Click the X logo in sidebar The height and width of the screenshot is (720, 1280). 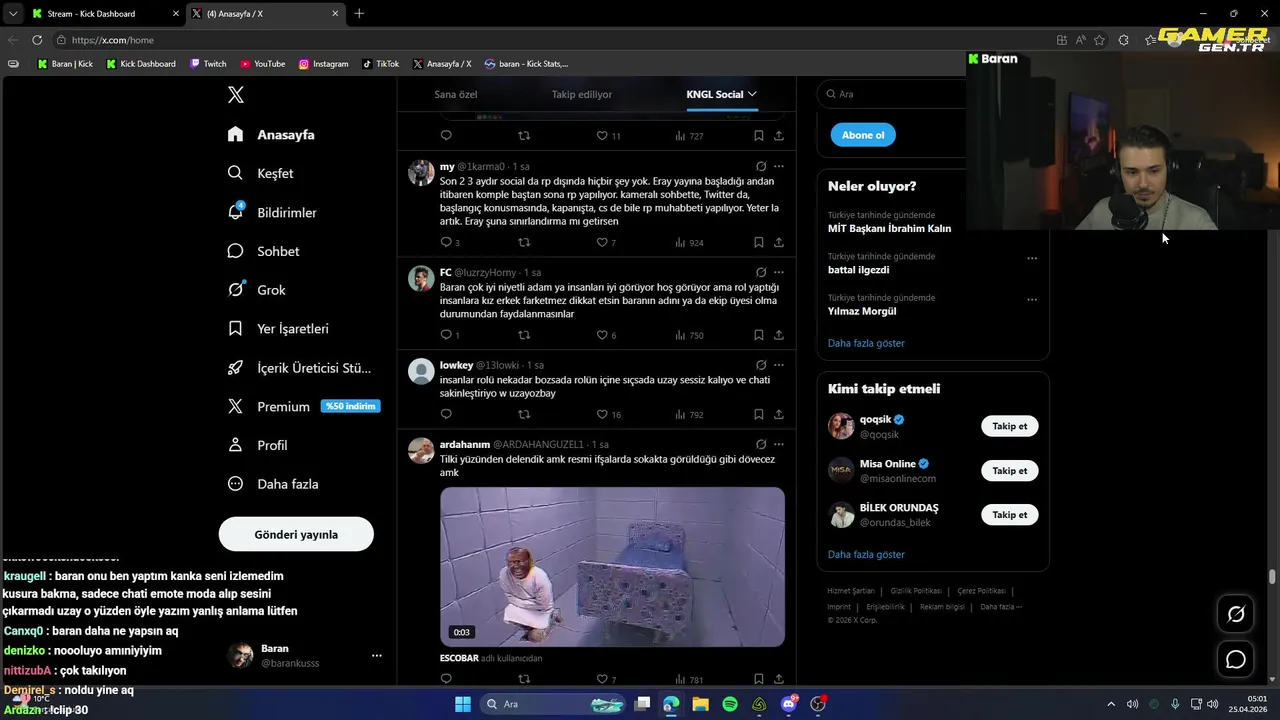point(236,95)
